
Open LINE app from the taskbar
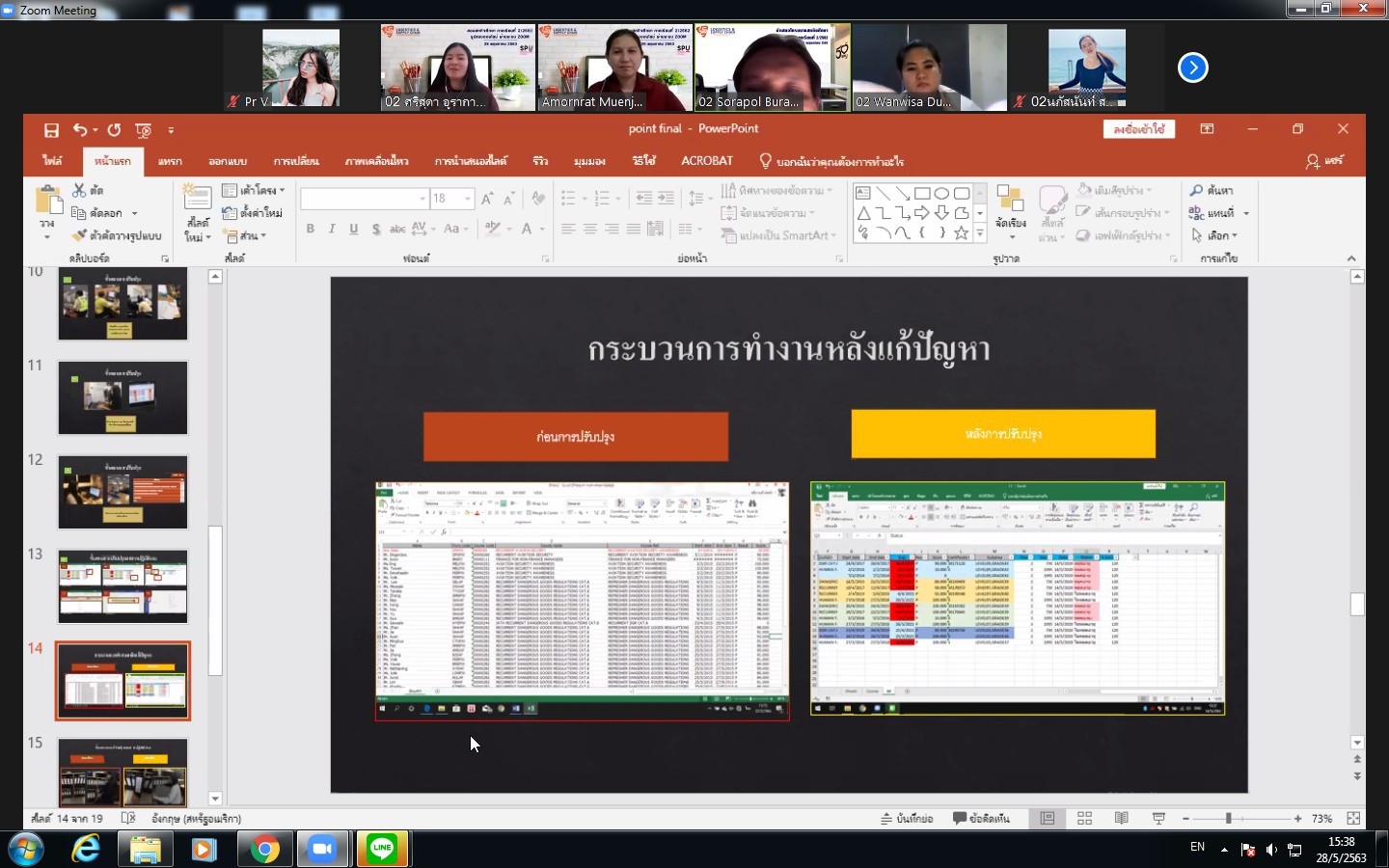[382, 849]
